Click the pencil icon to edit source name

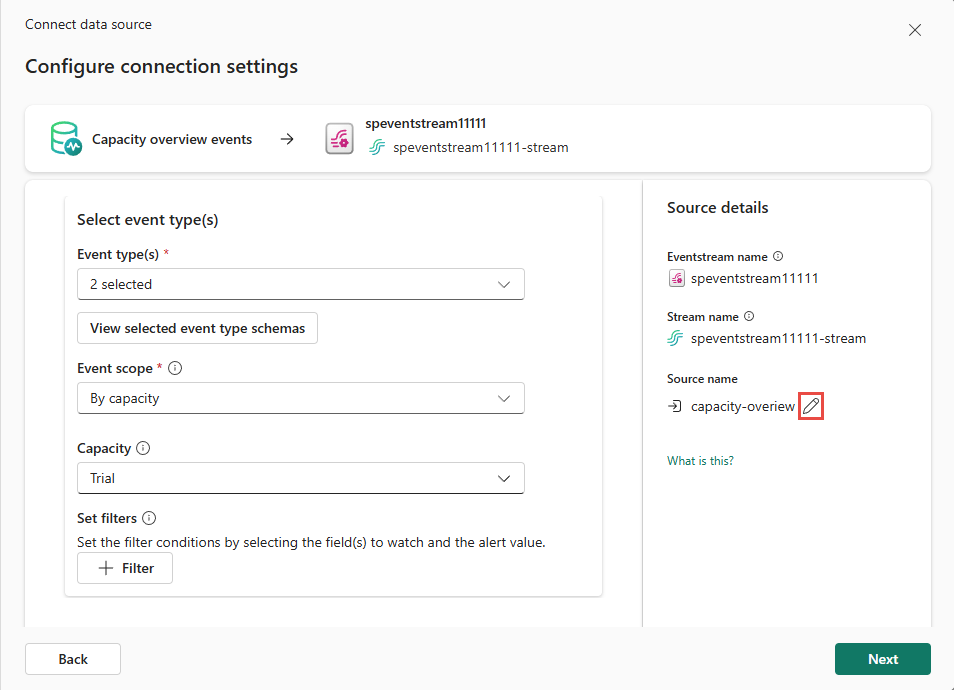point(811,406)
